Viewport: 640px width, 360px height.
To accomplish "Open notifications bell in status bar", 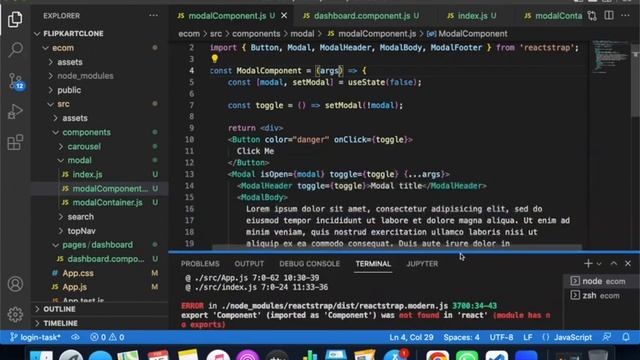I will click(626, 338).
